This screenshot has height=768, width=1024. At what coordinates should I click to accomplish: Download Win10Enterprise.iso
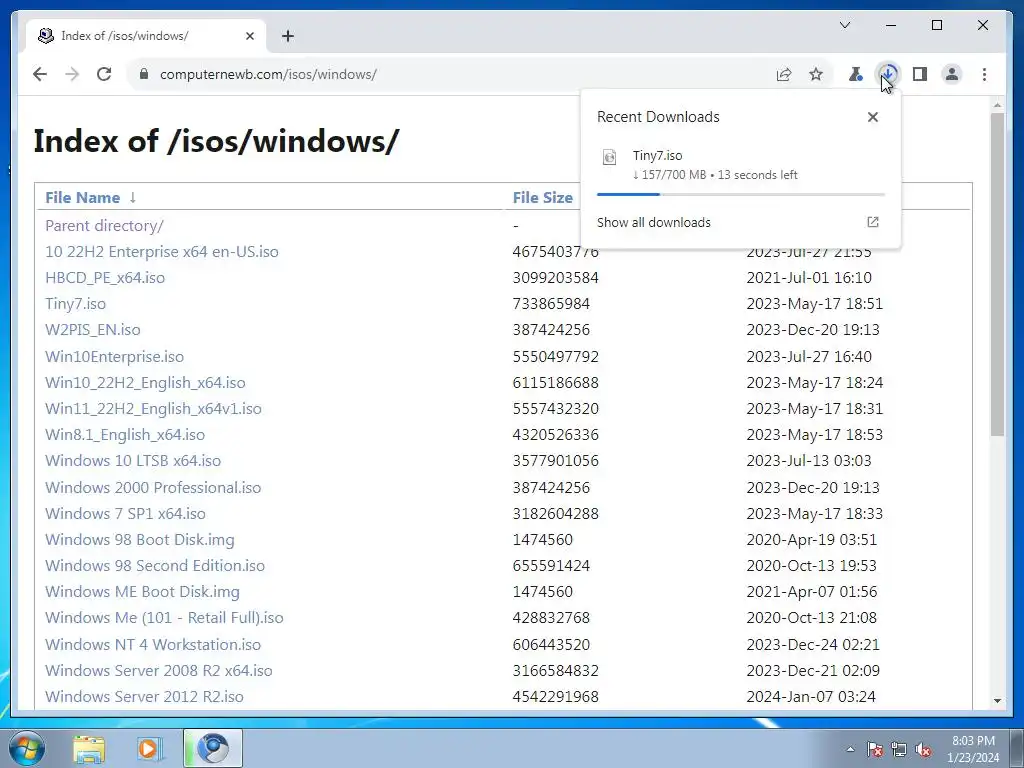(114, 357)
